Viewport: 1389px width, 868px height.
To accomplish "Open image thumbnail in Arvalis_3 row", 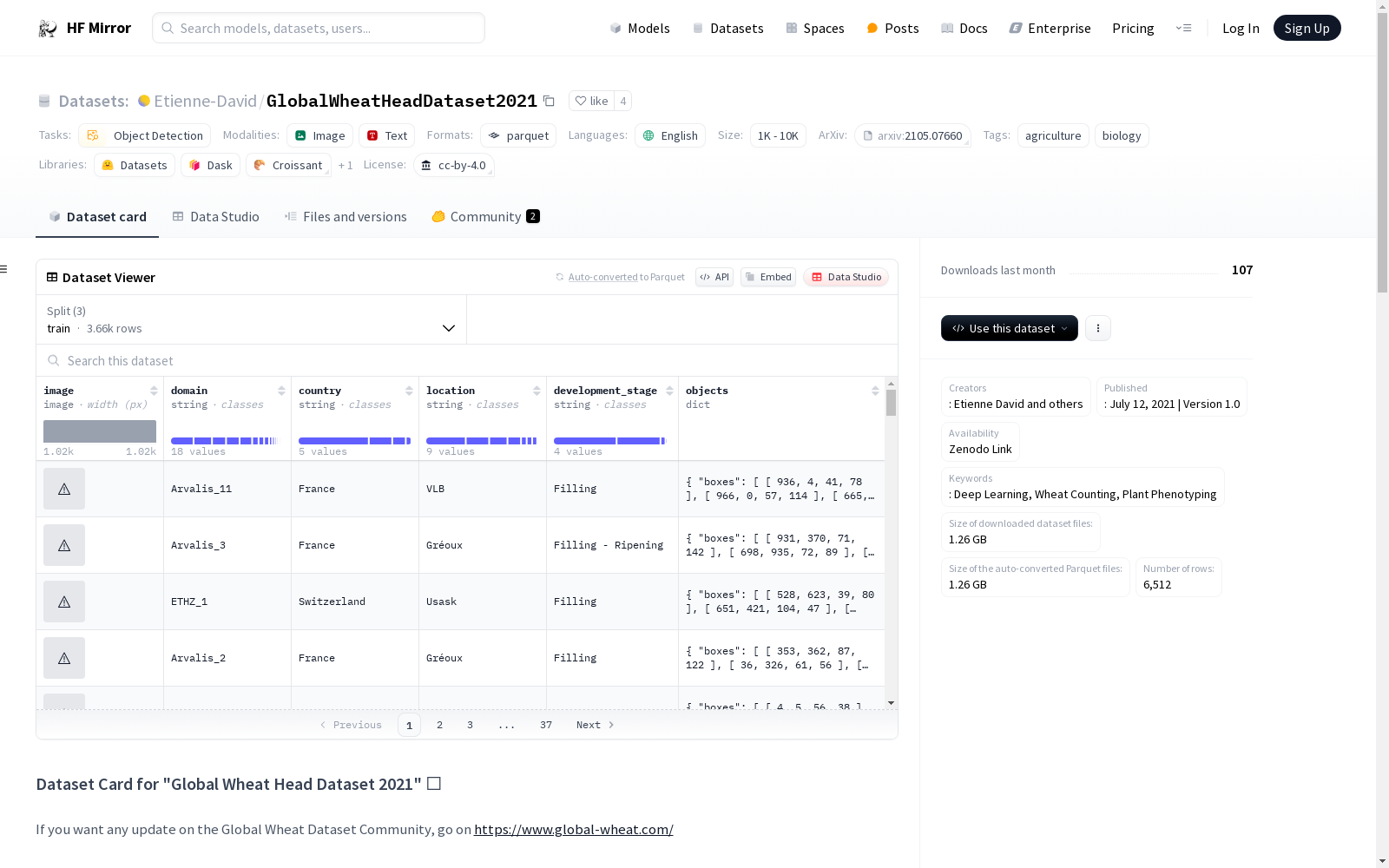I will (64, 545).
